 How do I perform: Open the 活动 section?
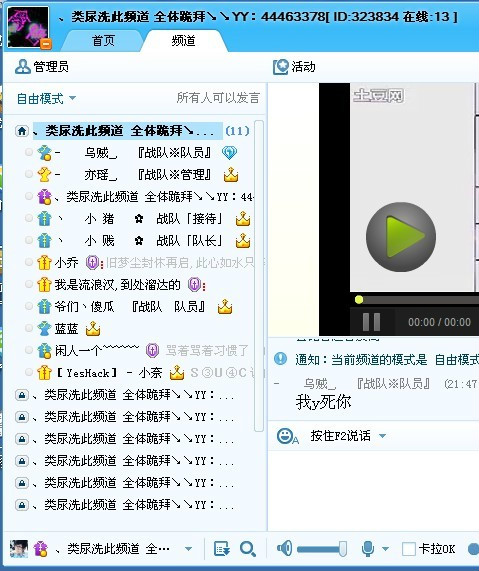pos(294,67)
